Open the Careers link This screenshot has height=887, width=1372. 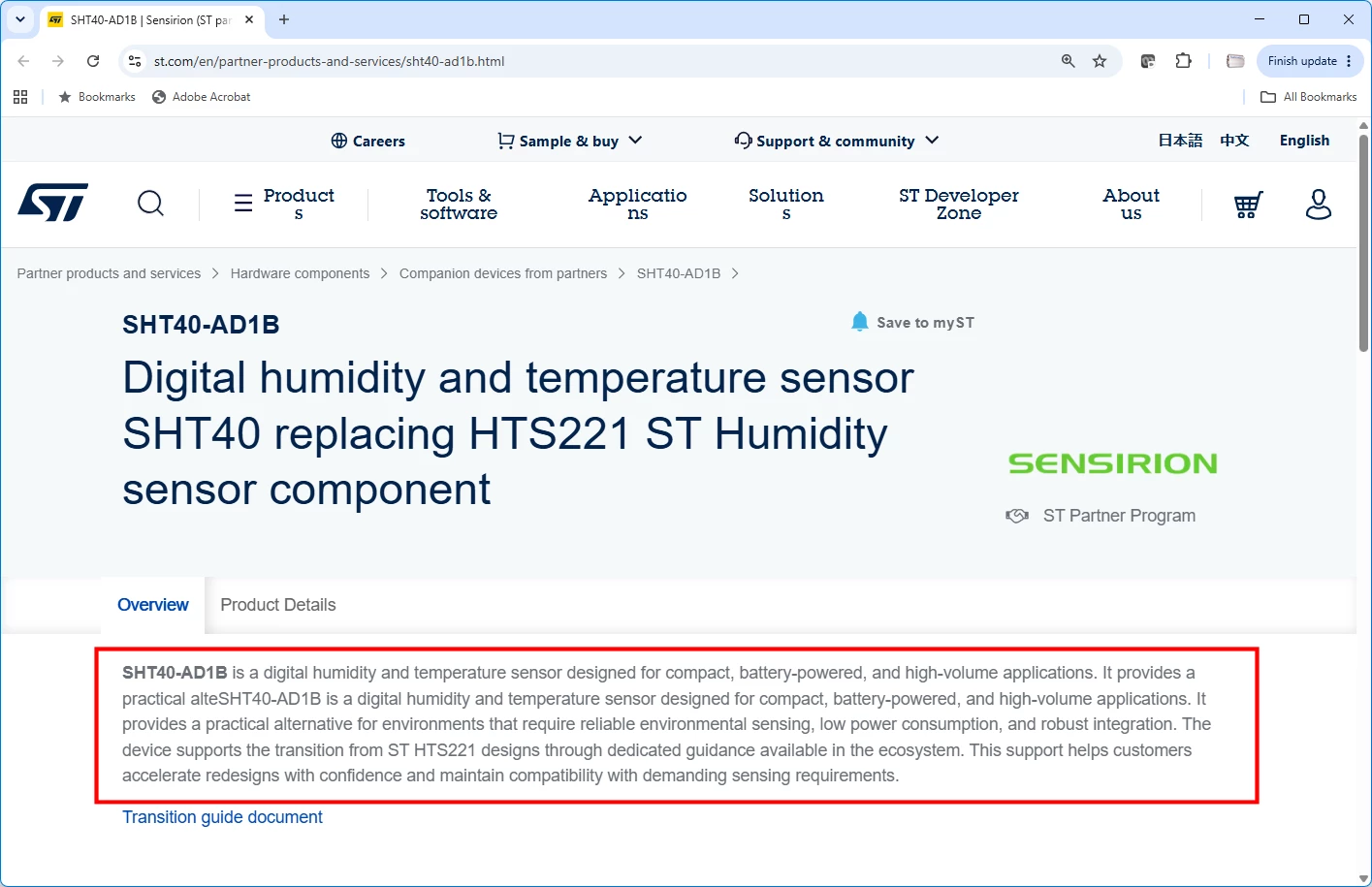(368, 141)
